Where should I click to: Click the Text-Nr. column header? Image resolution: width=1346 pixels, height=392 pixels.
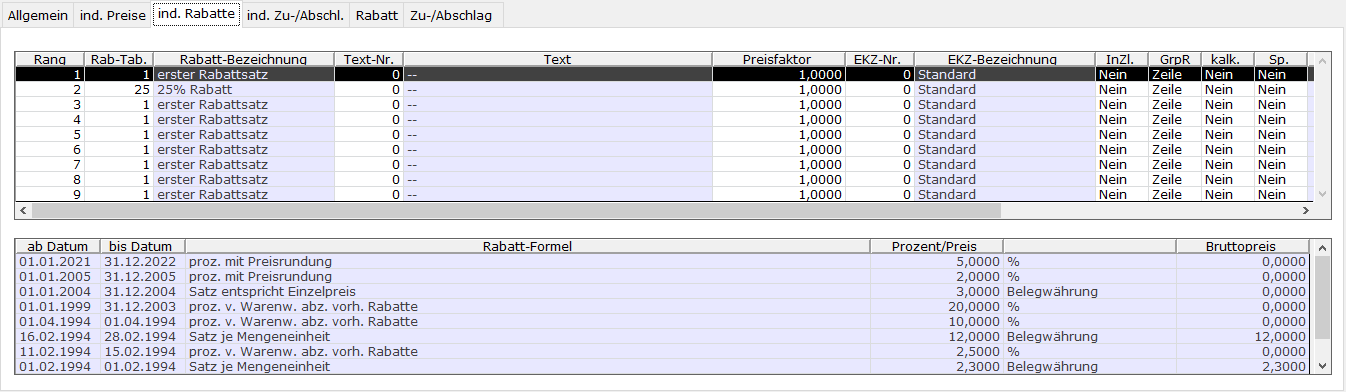click(x=369, y=59)
